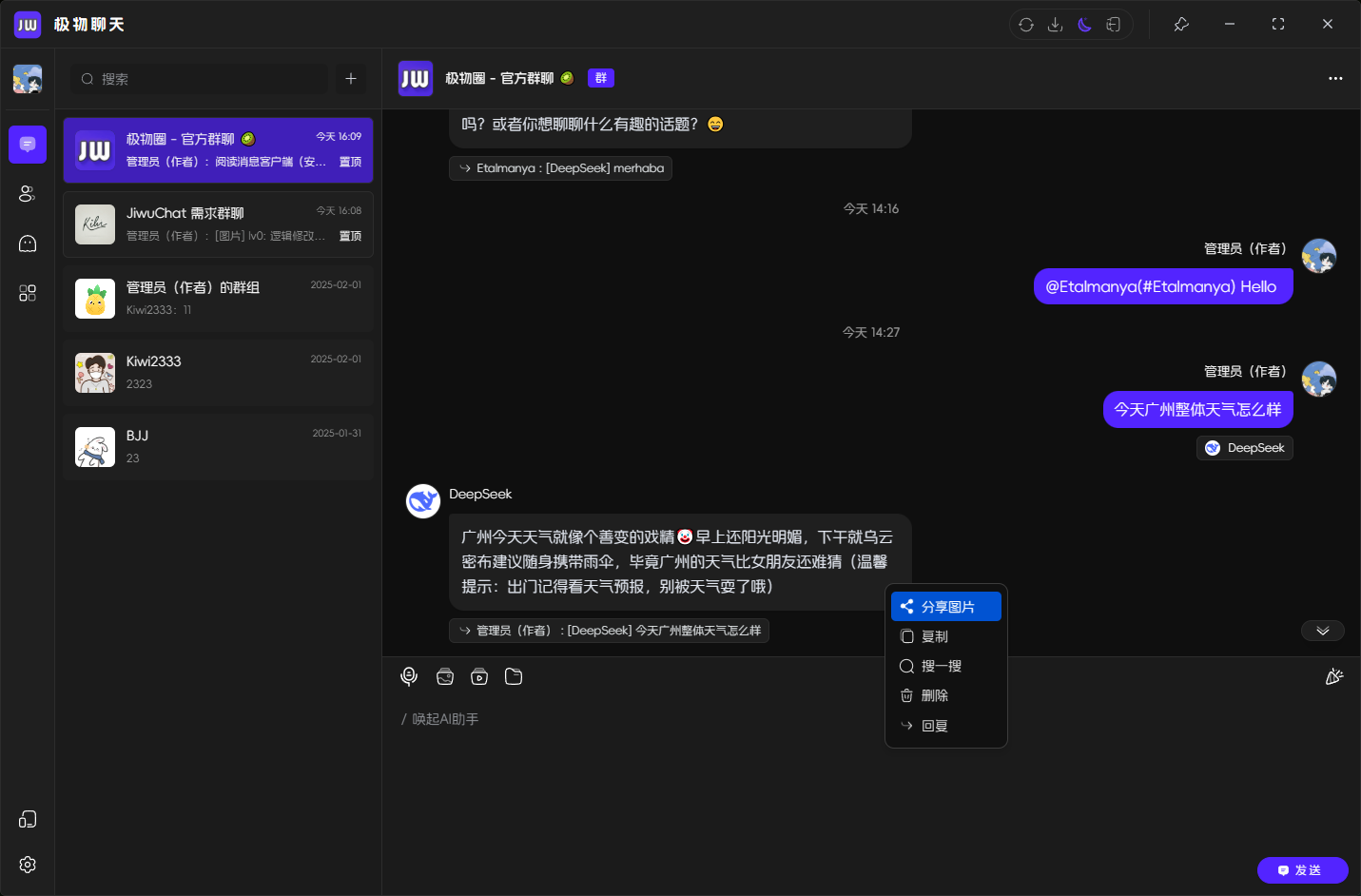1361x896 pixels.
Task: Open the JiwuChat 需求群聊 conversation
Action: [x=218, y=224]
